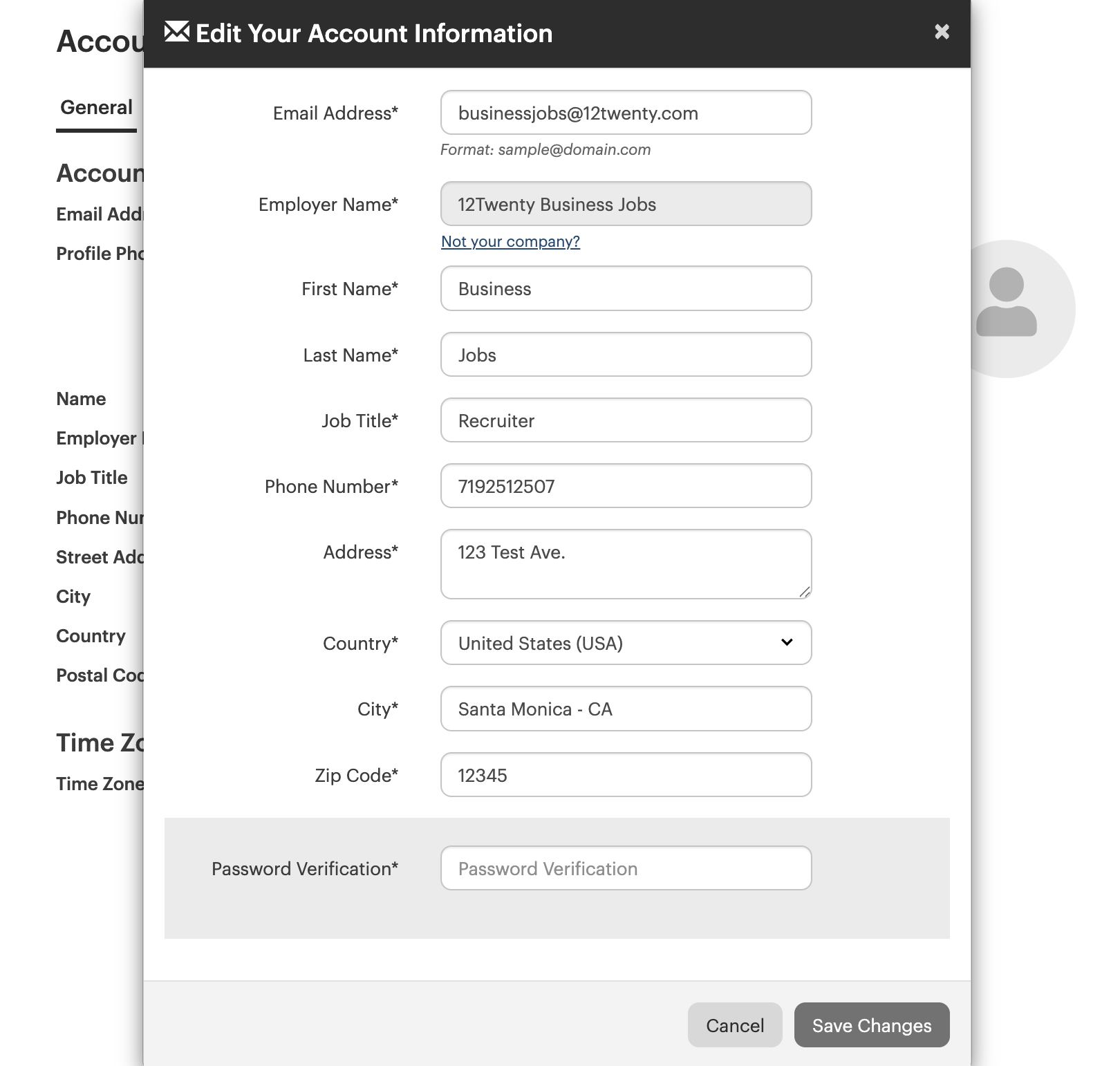Click the Country* form label
This screenshot has width=1120, height=1066.
(360, 643)
